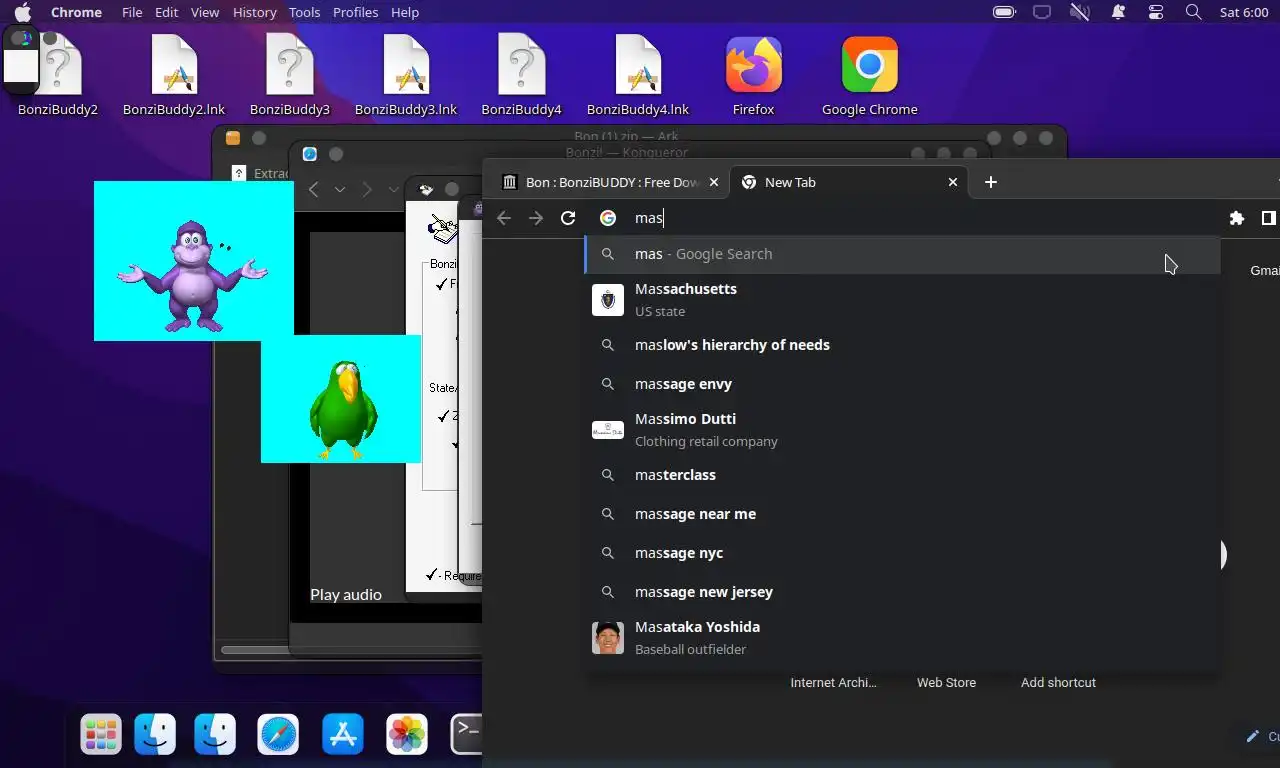Viewport: 1280px width, 768px height.
Task: Open the Terminal dock icon
Action: (466, 735)
